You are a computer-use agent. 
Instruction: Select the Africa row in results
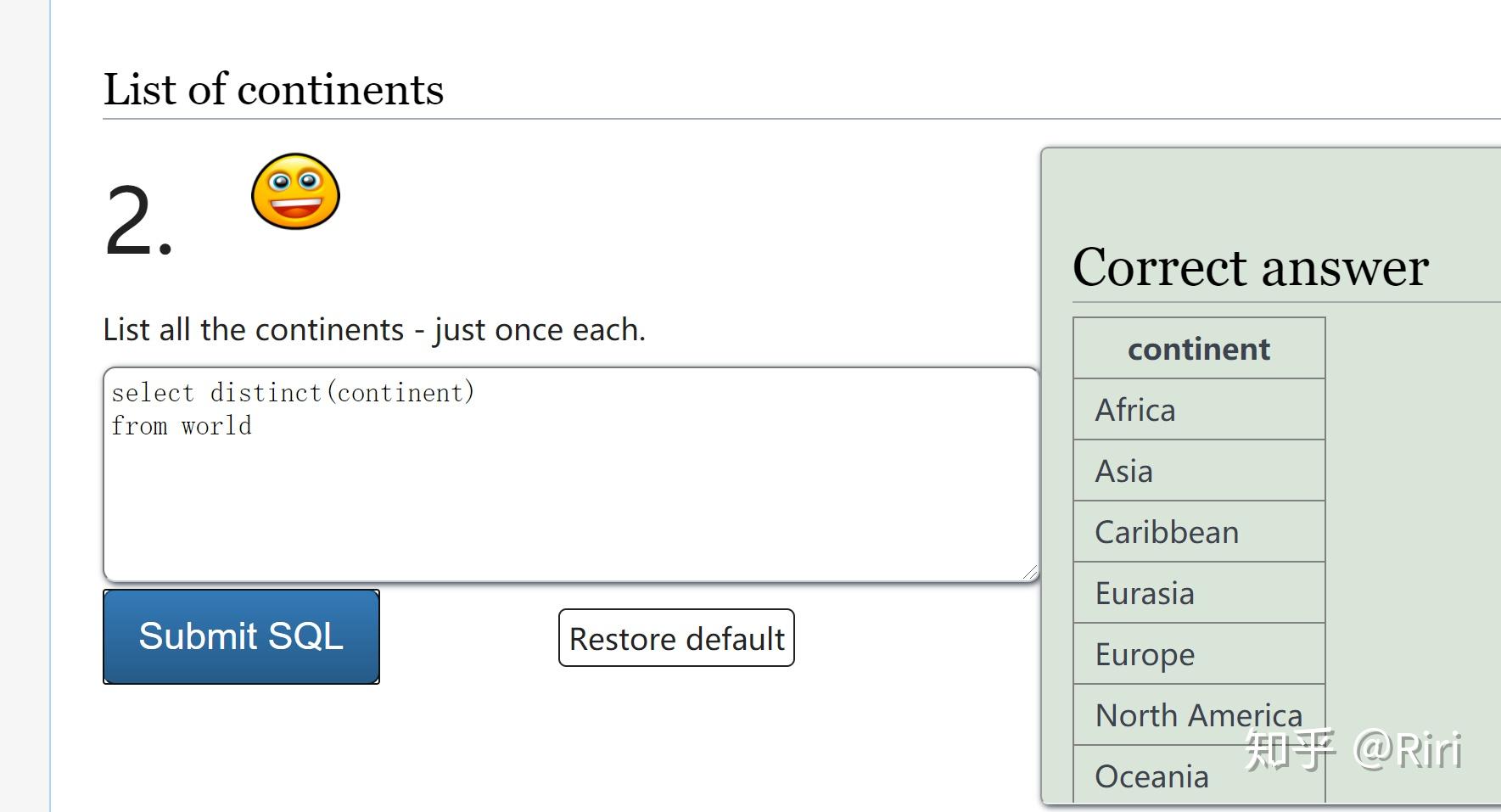tap(1198, 410)
